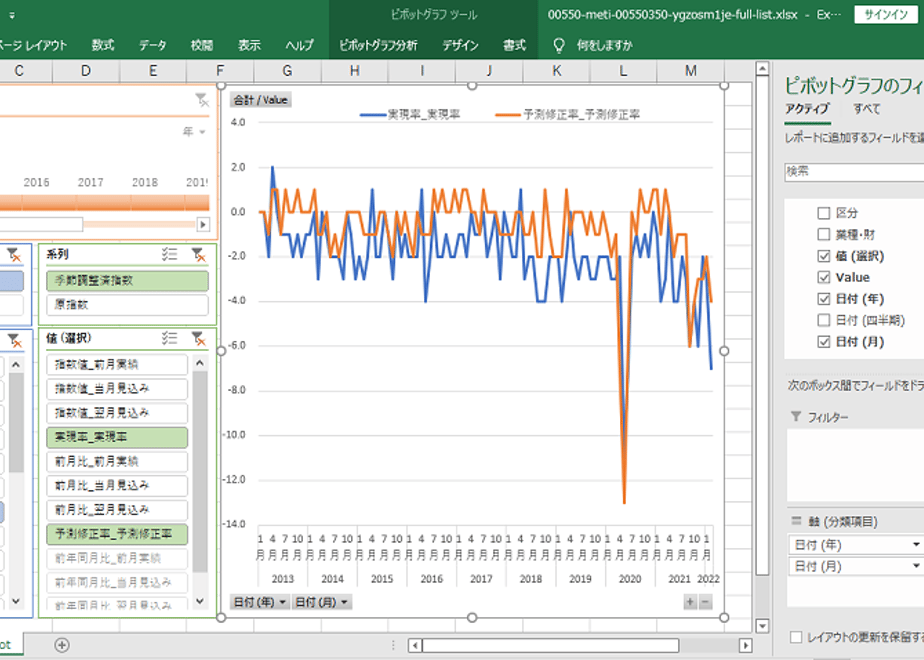The width and height of the screenshot is (924, 660).
Task: Select 前月比_翌月見込み slicer item
Action: click(117, 510)
